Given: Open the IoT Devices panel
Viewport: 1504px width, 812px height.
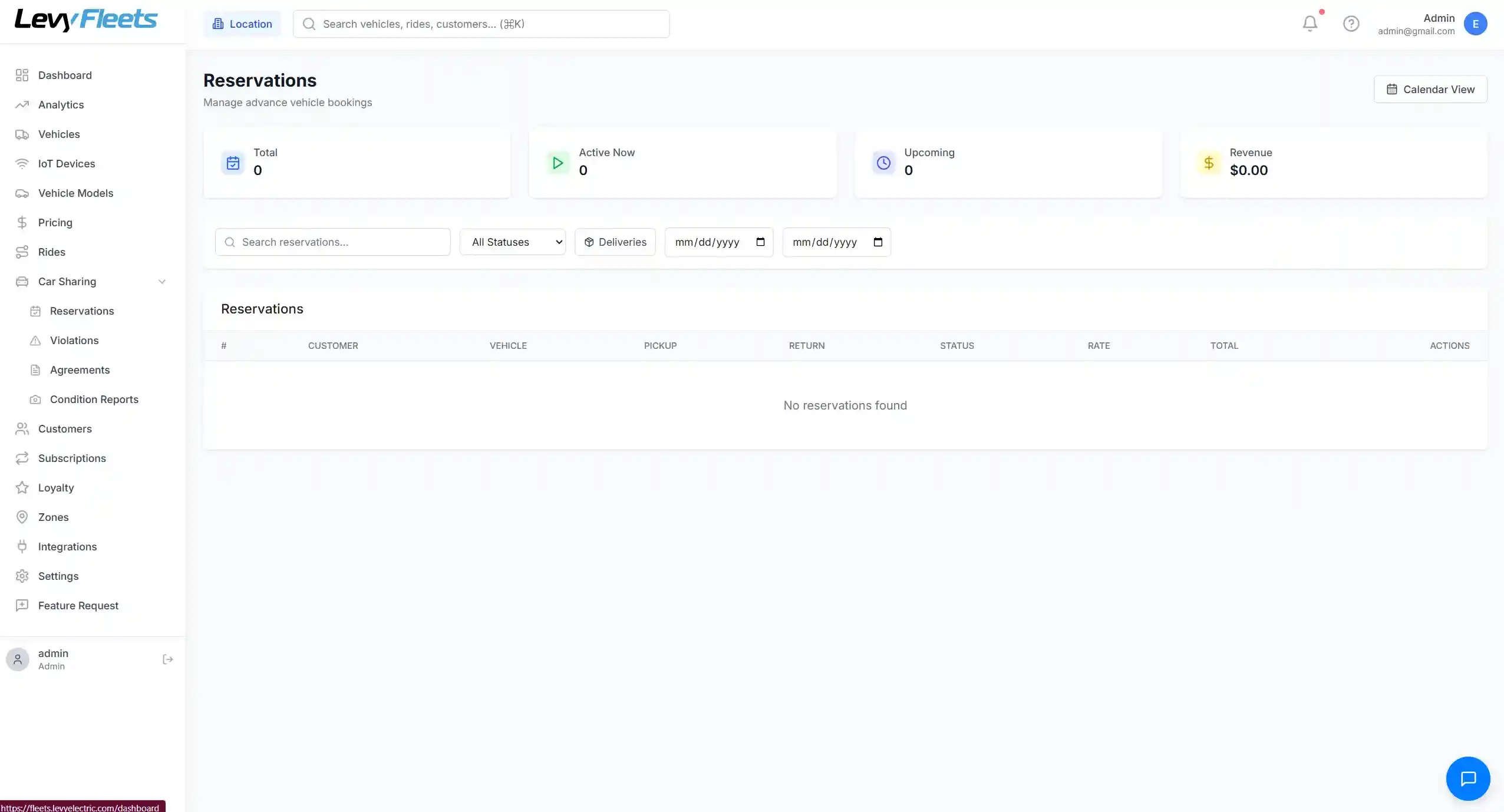Looking at the screenshot, I should coord(67,163).
